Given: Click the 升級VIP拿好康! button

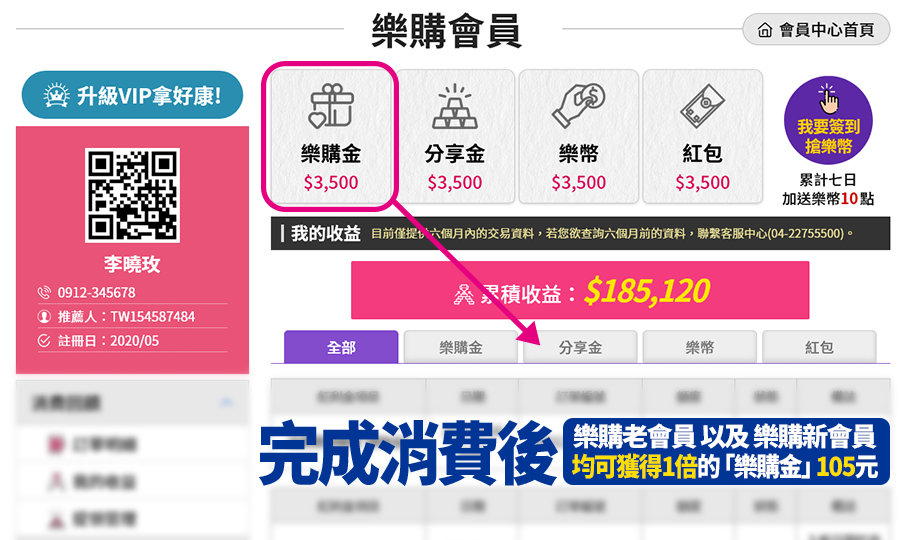Looking at the screenshot, I should click(x=133, y=95).
